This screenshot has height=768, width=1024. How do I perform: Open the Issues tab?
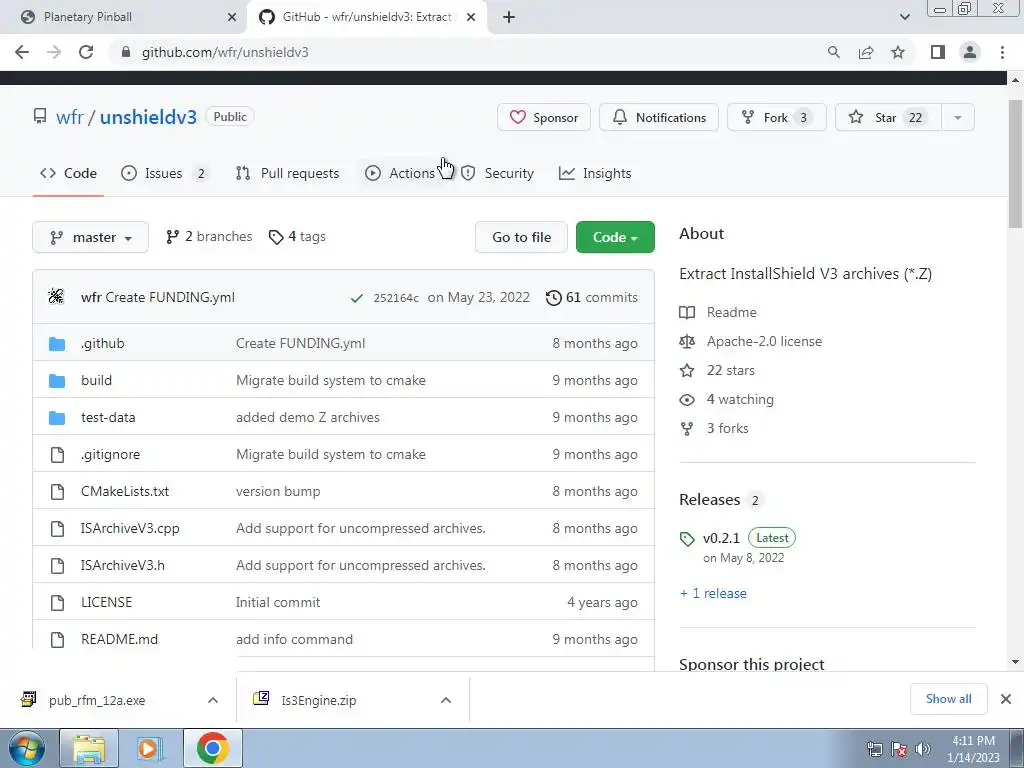pyautogui.click(x=165, y=173)
